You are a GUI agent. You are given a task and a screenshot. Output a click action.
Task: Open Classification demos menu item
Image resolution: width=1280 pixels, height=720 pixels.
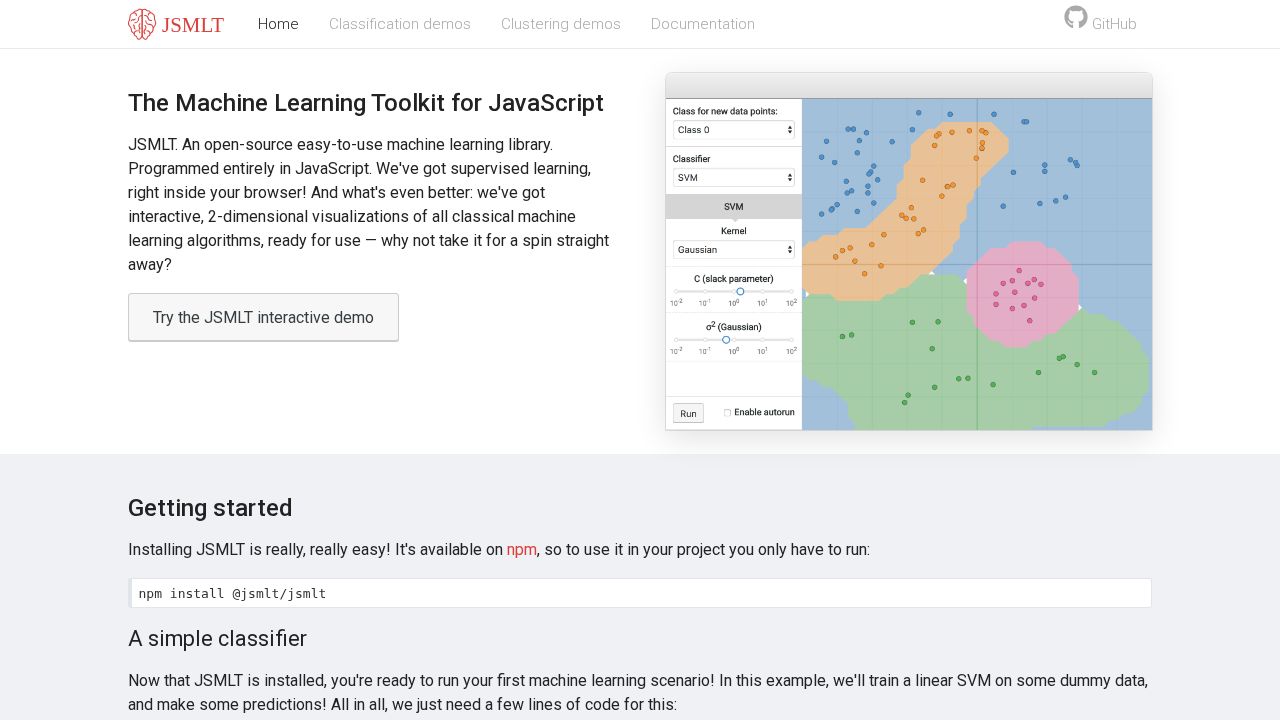[x=400, y=24]
